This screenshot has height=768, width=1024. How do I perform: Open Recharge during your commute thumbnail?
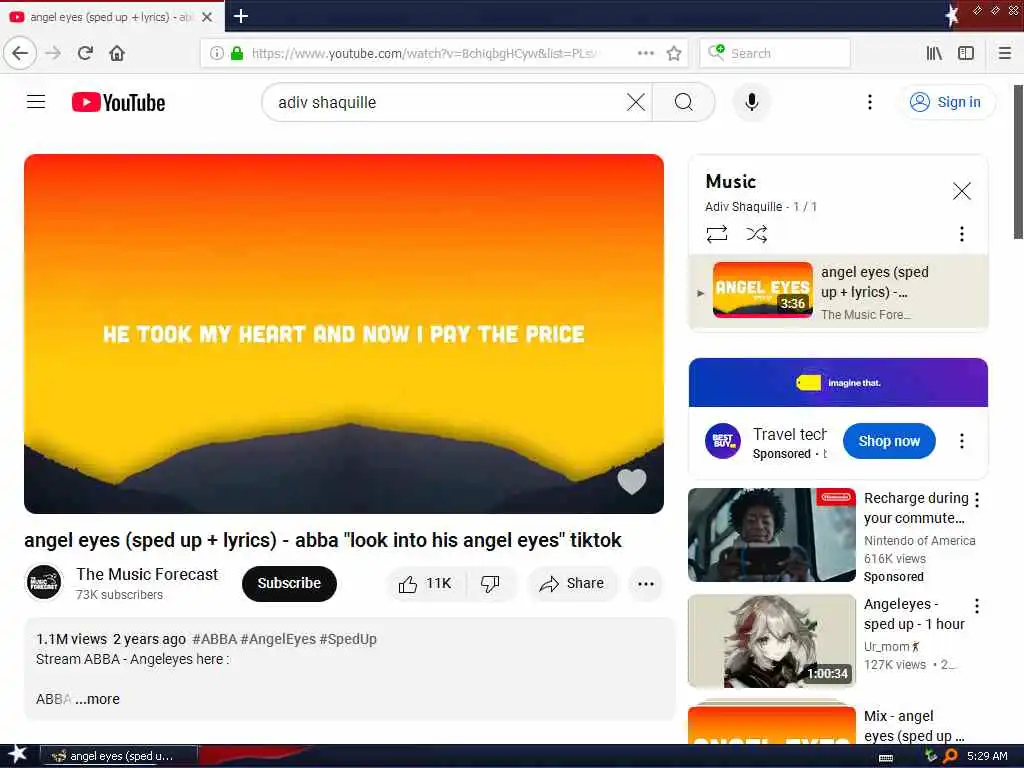pyautogui.click(x=772, y=534)
